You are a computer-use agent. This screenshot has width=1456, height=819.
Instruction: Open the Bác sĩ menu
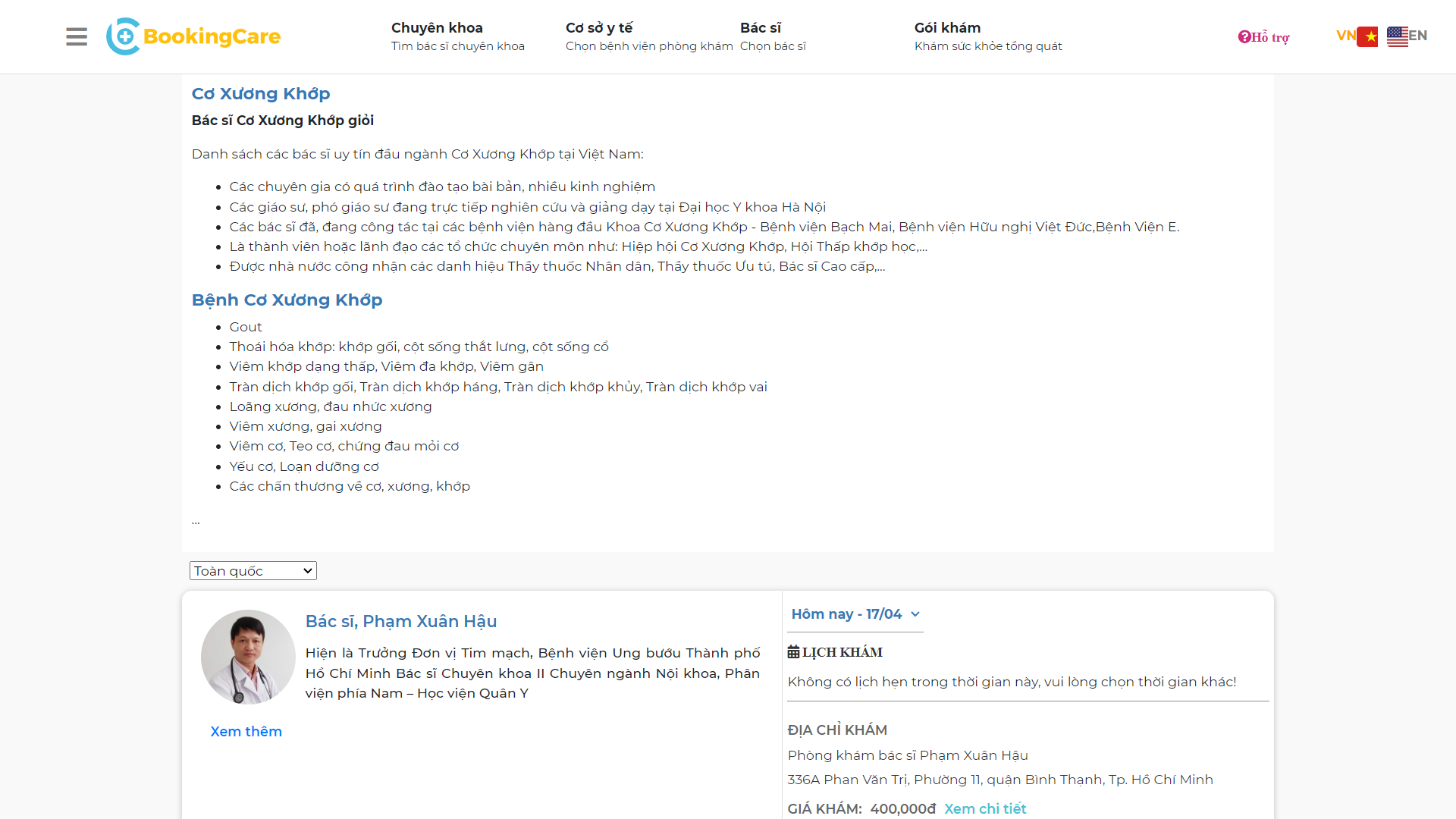(761, 27)
